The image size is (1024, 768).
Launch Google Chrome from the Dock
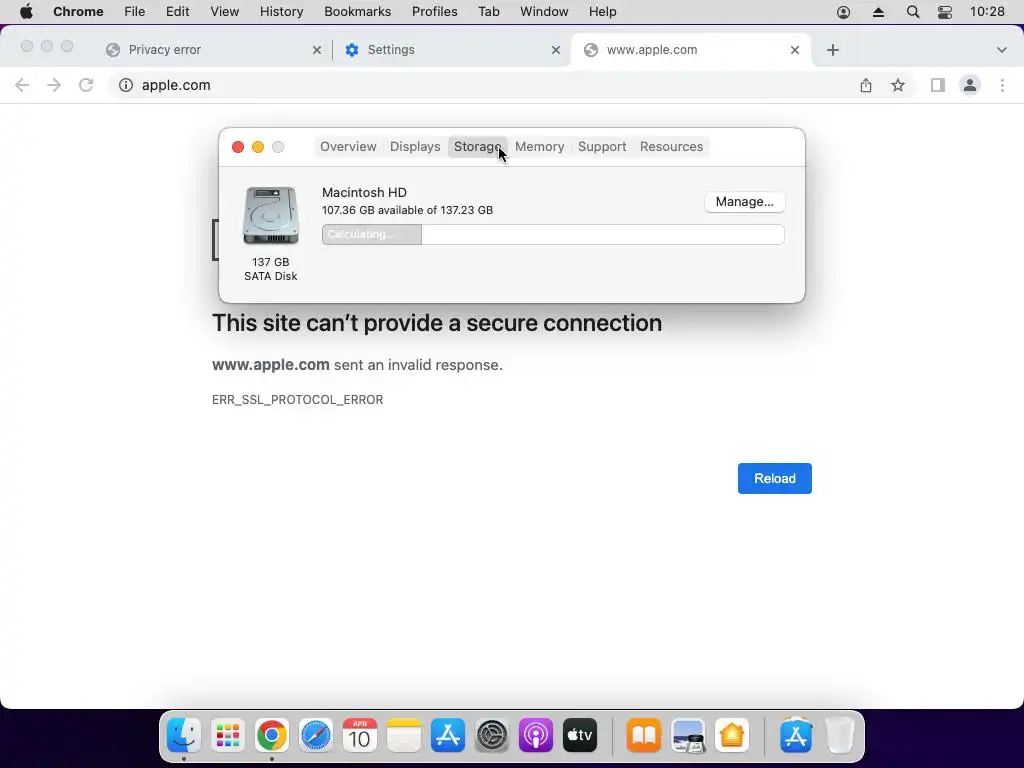[272, 735]
